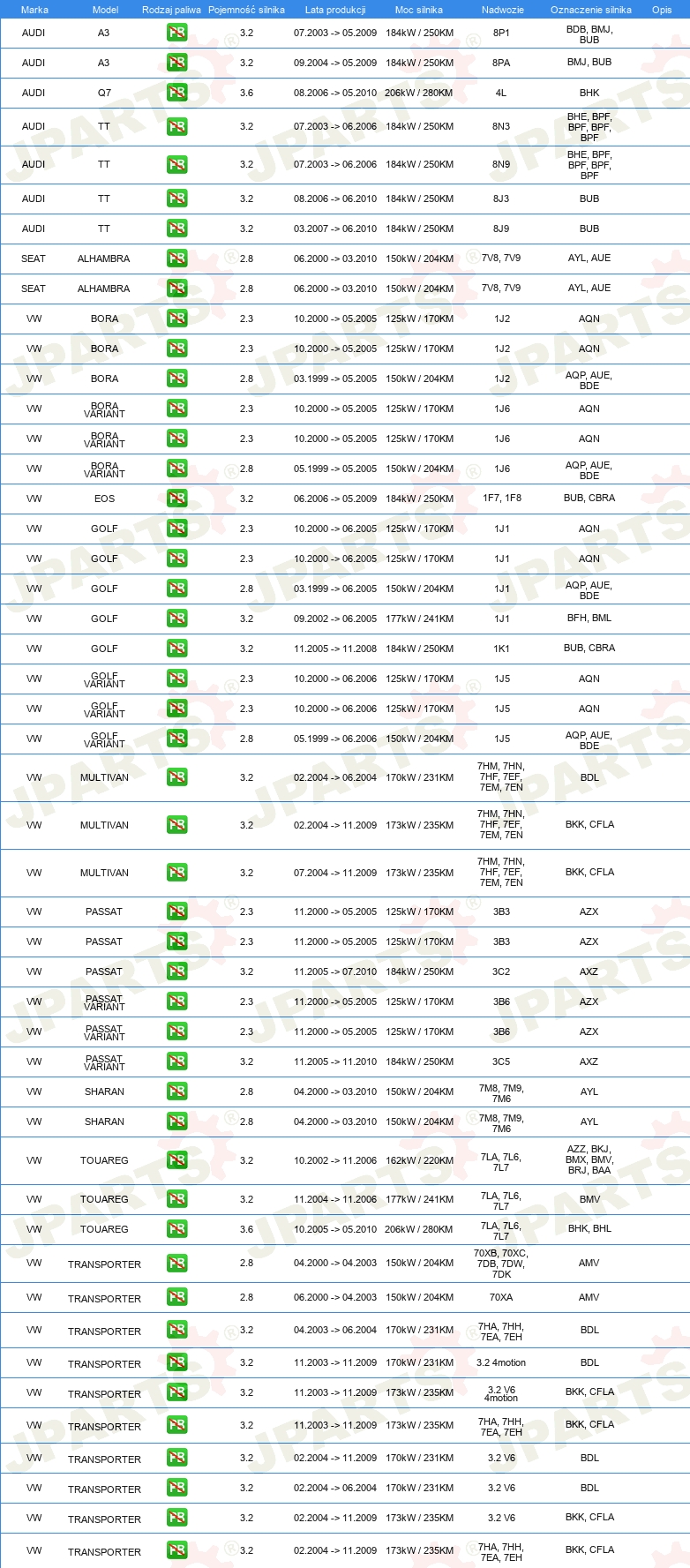Click the 8P1 body code cell
Image resolution: width=690 pixels, height=1568 pixels.
tap(501, 33)
